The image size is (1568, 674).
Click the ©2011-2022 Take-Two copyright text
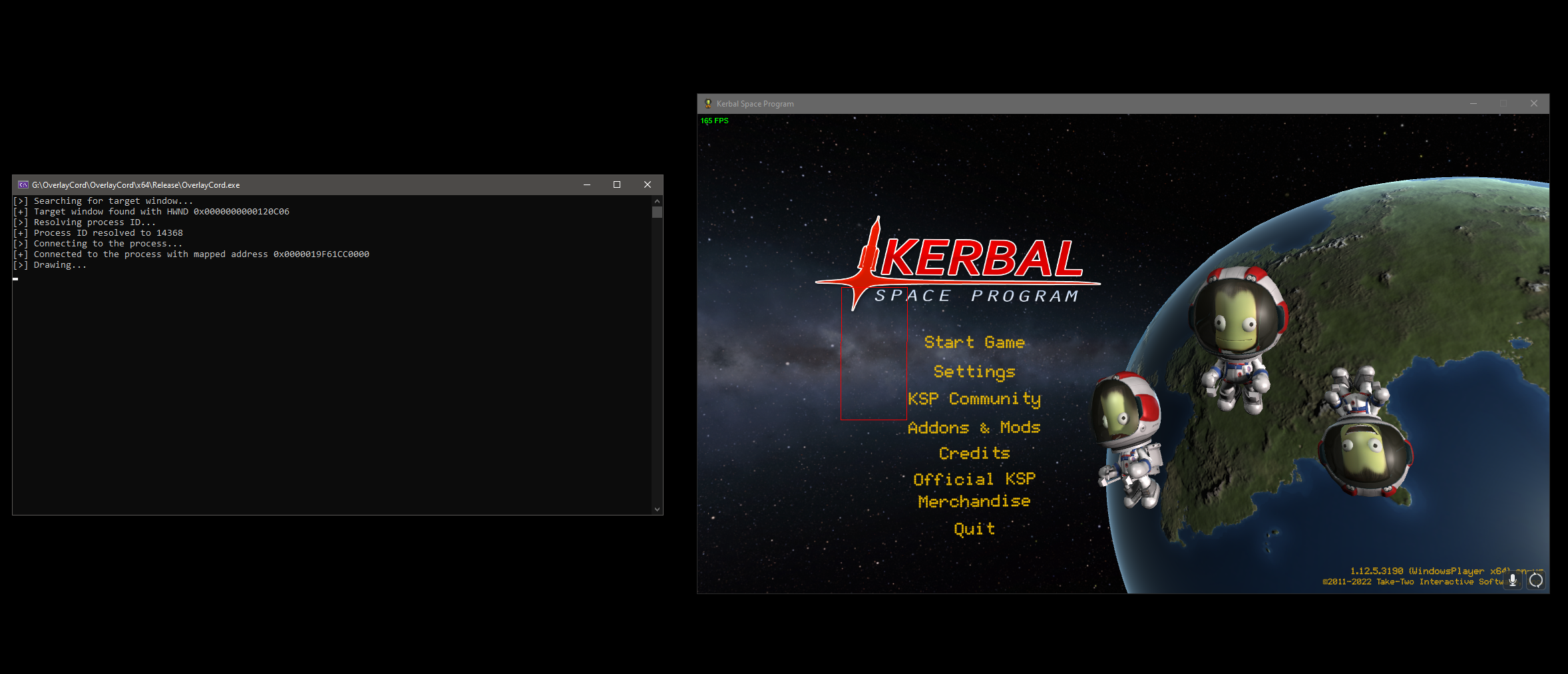1413,581
